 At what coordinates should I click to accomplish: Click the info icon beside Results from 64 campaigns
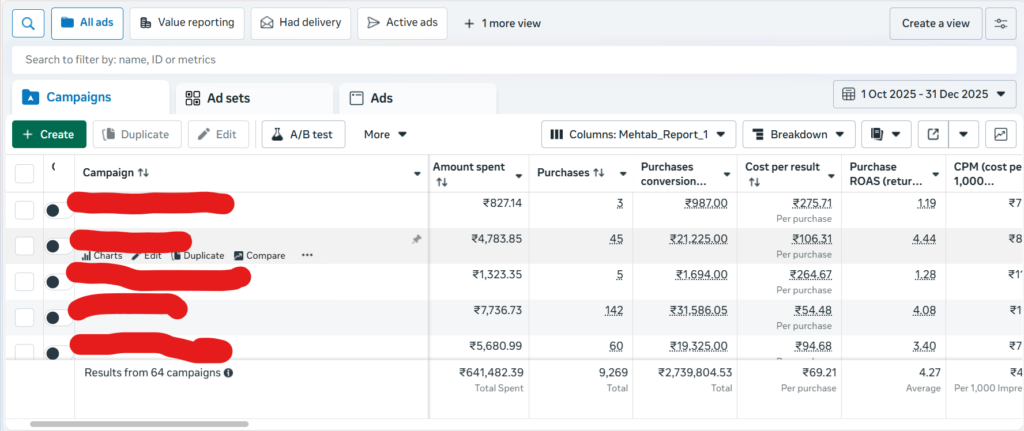(x=228, y=373)
